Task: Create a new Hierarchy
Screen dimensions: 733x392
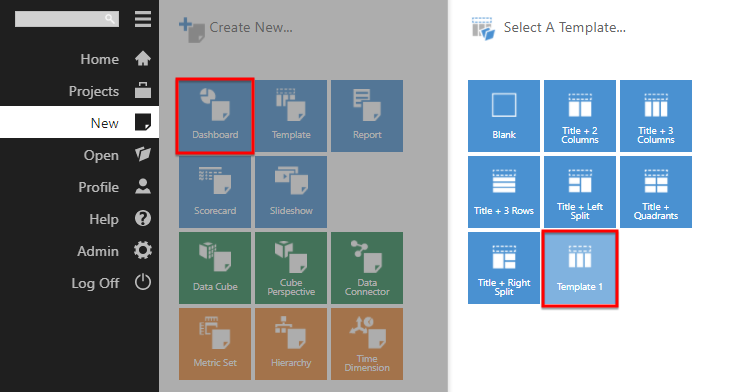Action: 291,344
